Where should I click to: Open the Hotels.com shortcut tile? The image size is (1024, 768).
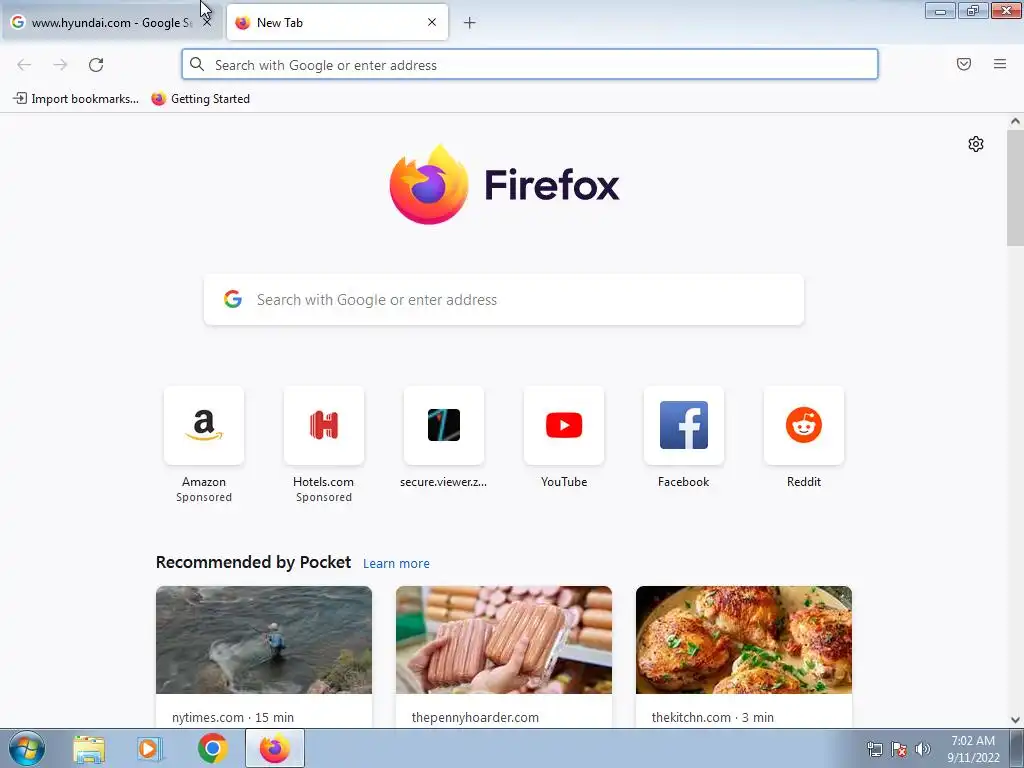(x=324, y=425)
